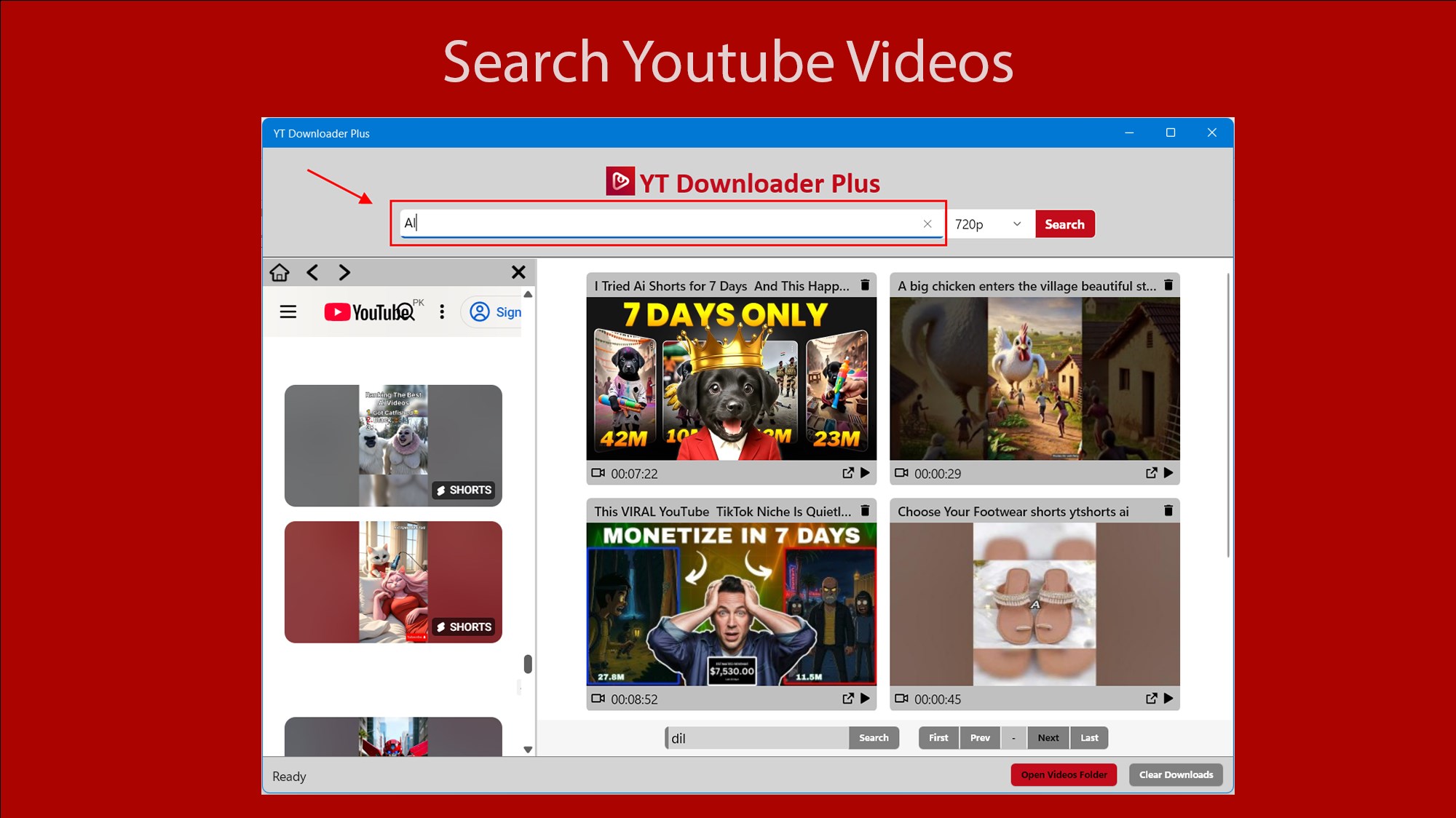1456x818 pixels.
Task: Clear the search text with the X
Action: (927, 224)
